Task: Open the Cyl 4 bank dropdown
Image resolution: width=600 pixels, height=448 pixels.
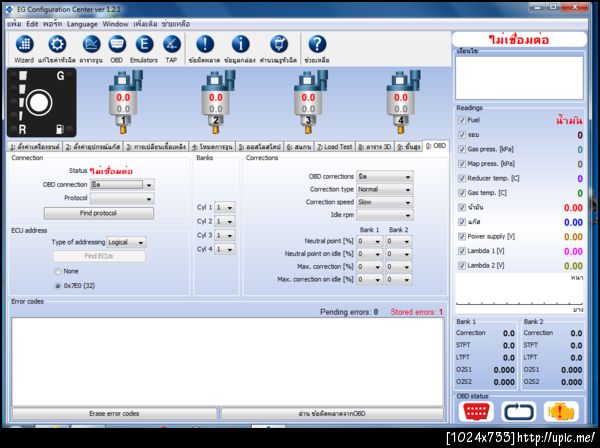Action: click(x=225, y=249)
